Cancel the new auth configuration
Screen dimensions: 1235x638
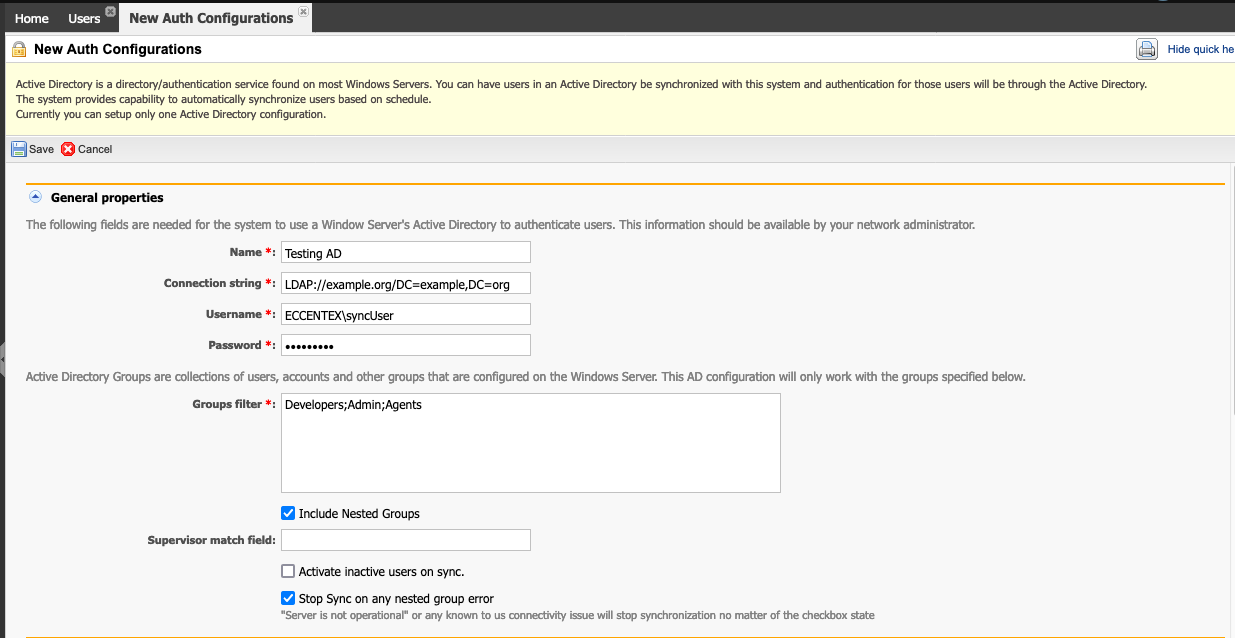87,149
